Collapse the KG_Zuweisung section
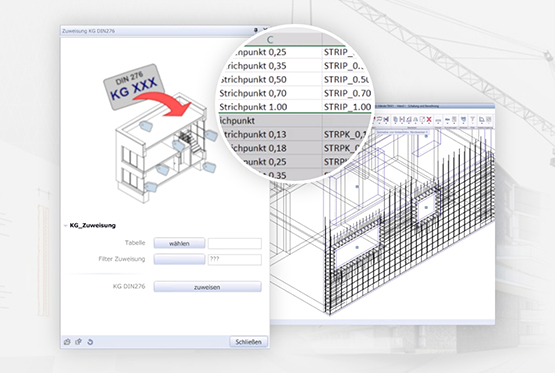Viewport: 555px width, 373px height. click(x=65, y=225)
